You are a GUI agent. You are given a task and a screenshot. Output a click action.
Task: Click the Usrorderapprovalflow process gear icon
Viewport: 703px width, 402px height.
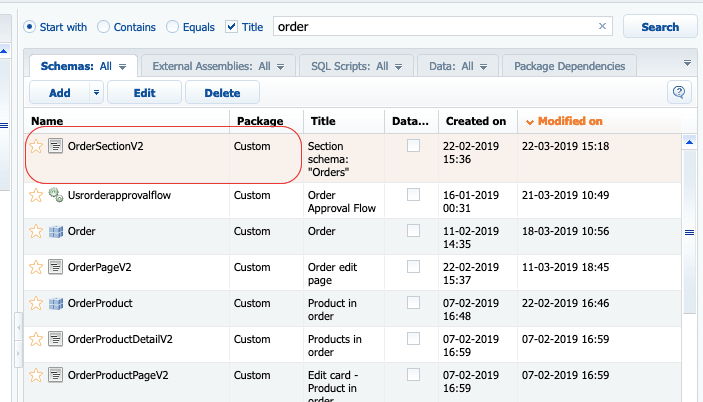[x=56, y=195]
